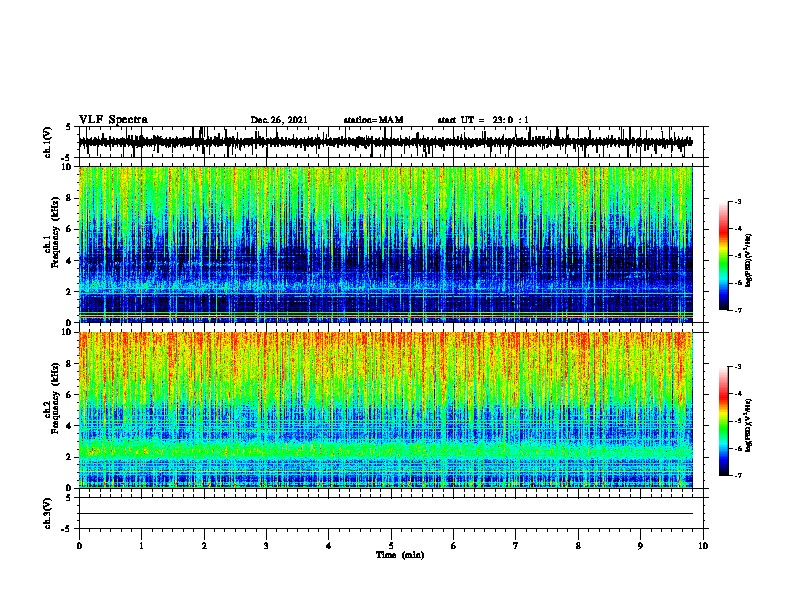
Task: Click the ch.1 voltage waveform trace
Action: [385, 142]
